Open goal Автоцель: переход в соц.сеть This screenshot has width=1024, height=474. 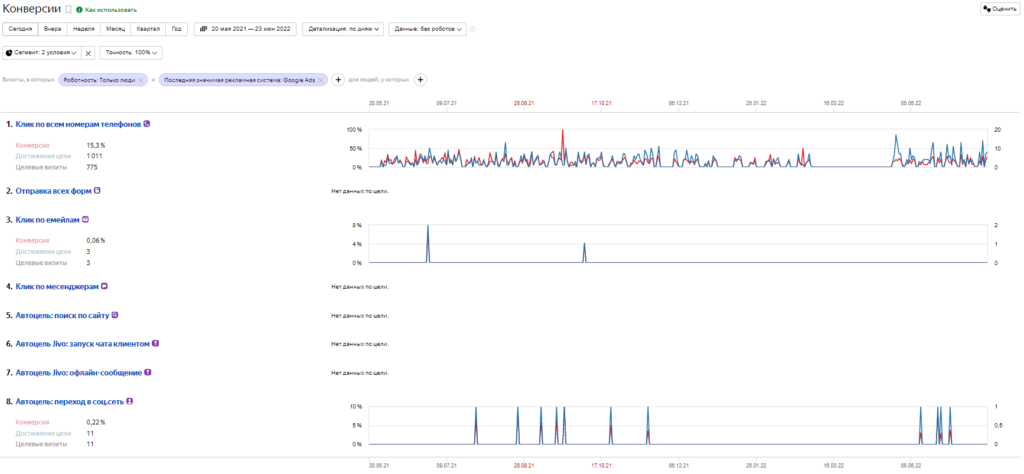(70, 401)
